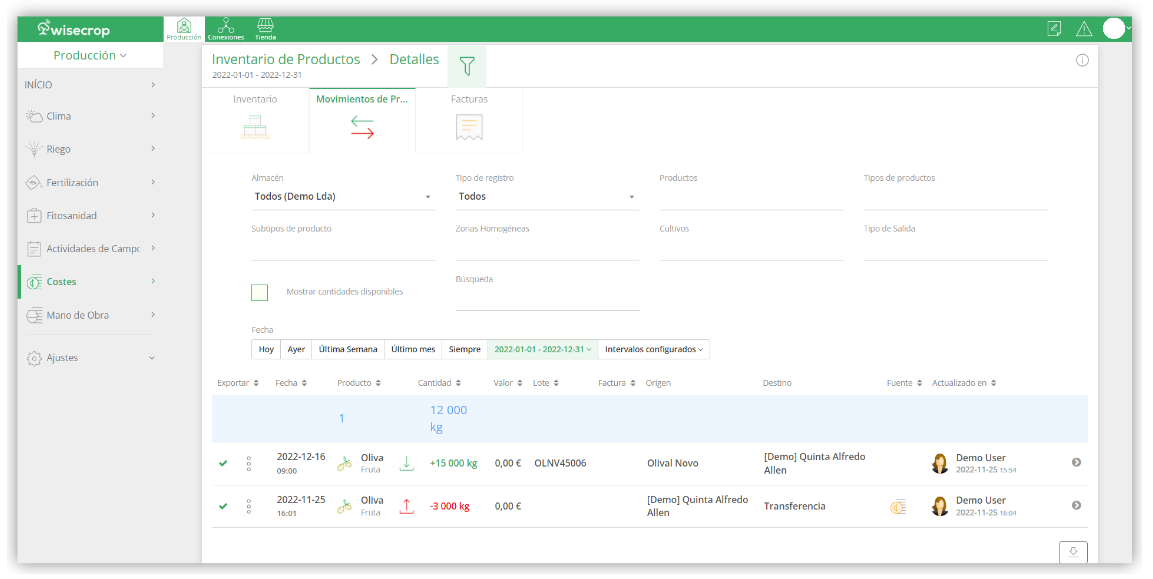Screen dimensions: 1153x579
Task: Click the Búsqueda search field
Action: coord(547,298)
